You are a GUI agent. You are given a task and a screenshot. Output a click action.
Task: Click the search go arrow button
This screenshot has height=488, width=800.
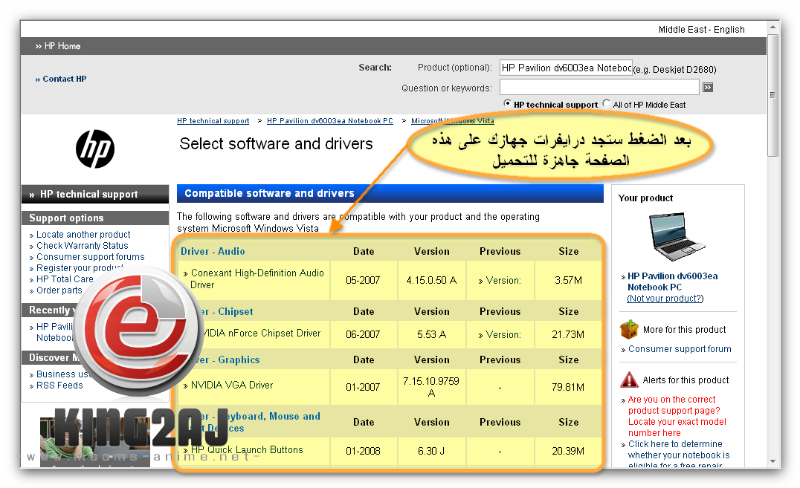(707, 88)
